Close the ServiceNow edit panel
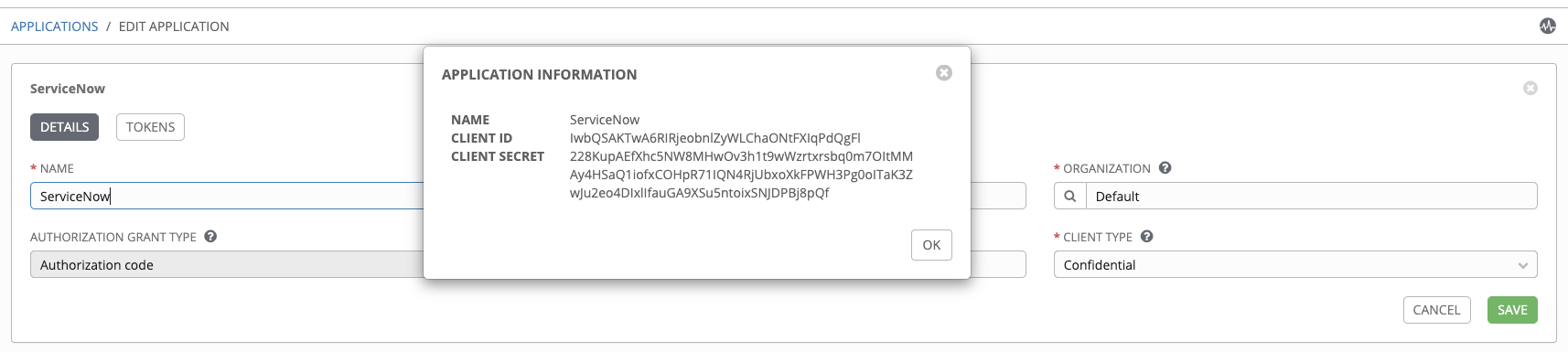Viewport: 1568px width, 352px height. pos(1530,88)
